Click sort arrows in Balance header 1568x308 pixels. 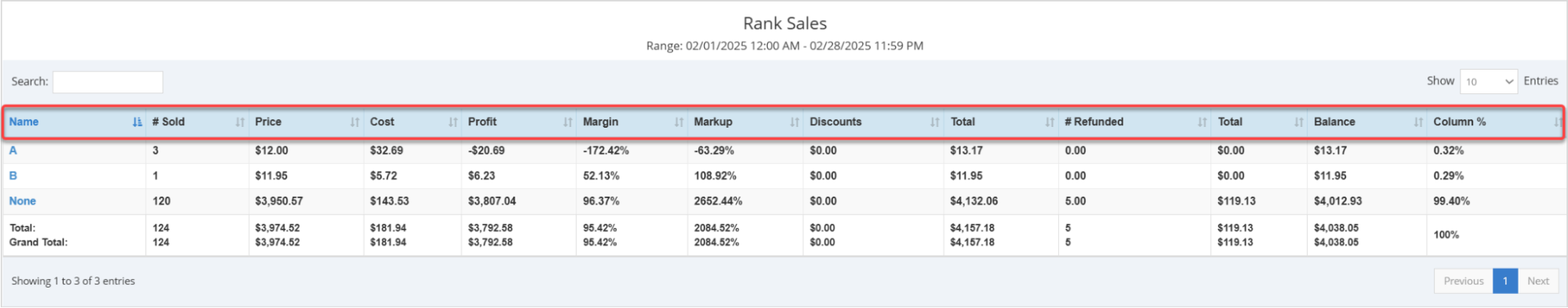click(x=1417, y=122)
